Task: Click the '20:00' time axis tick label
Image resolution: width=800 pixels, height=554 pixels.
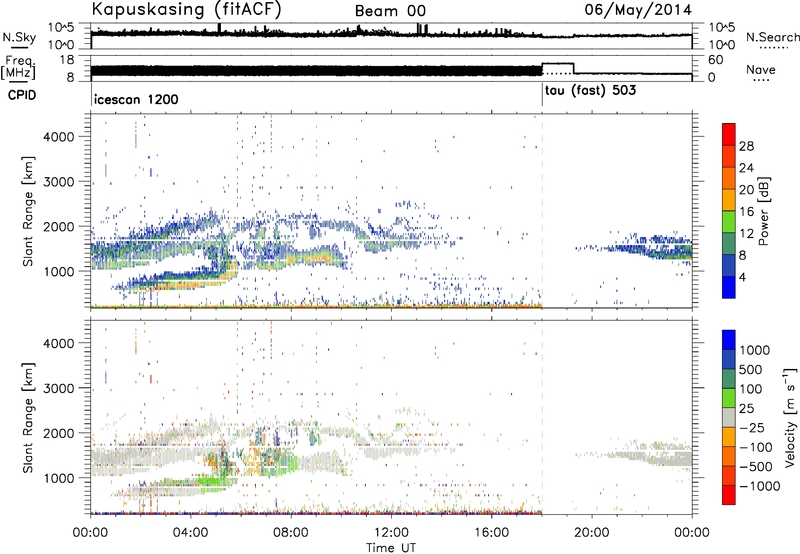Action: [592, 533]
